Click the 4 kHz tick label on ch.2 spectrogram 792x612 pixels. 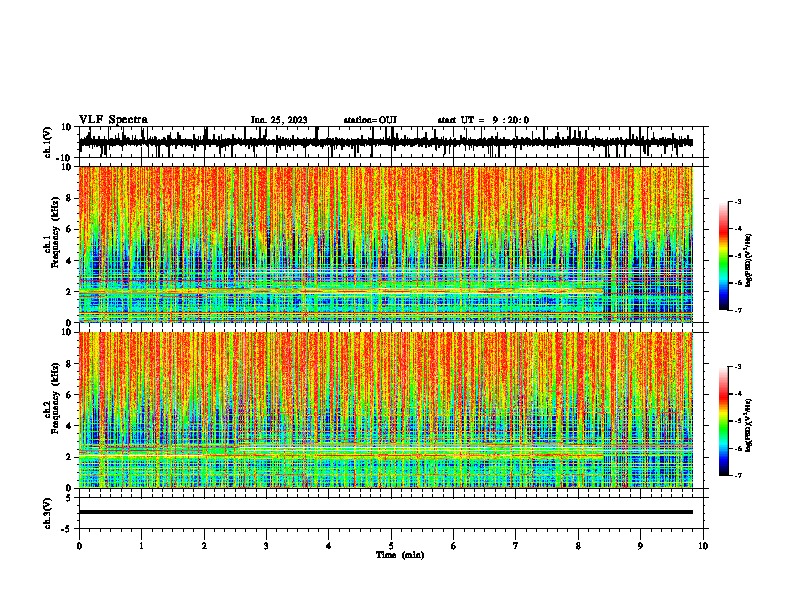[x=69, y=426]
